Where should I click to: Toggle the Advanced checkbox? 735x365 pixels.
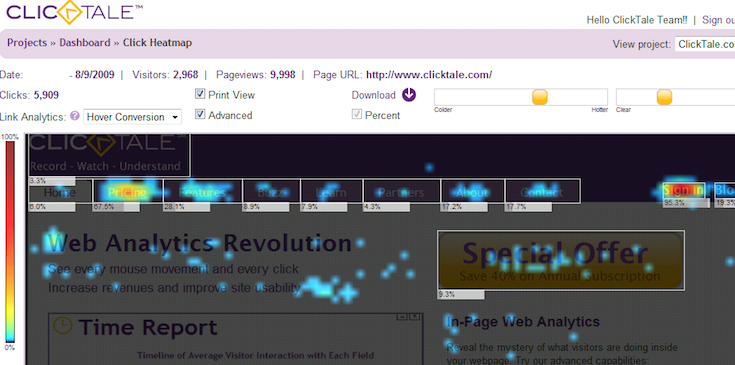tap(200, 114)
